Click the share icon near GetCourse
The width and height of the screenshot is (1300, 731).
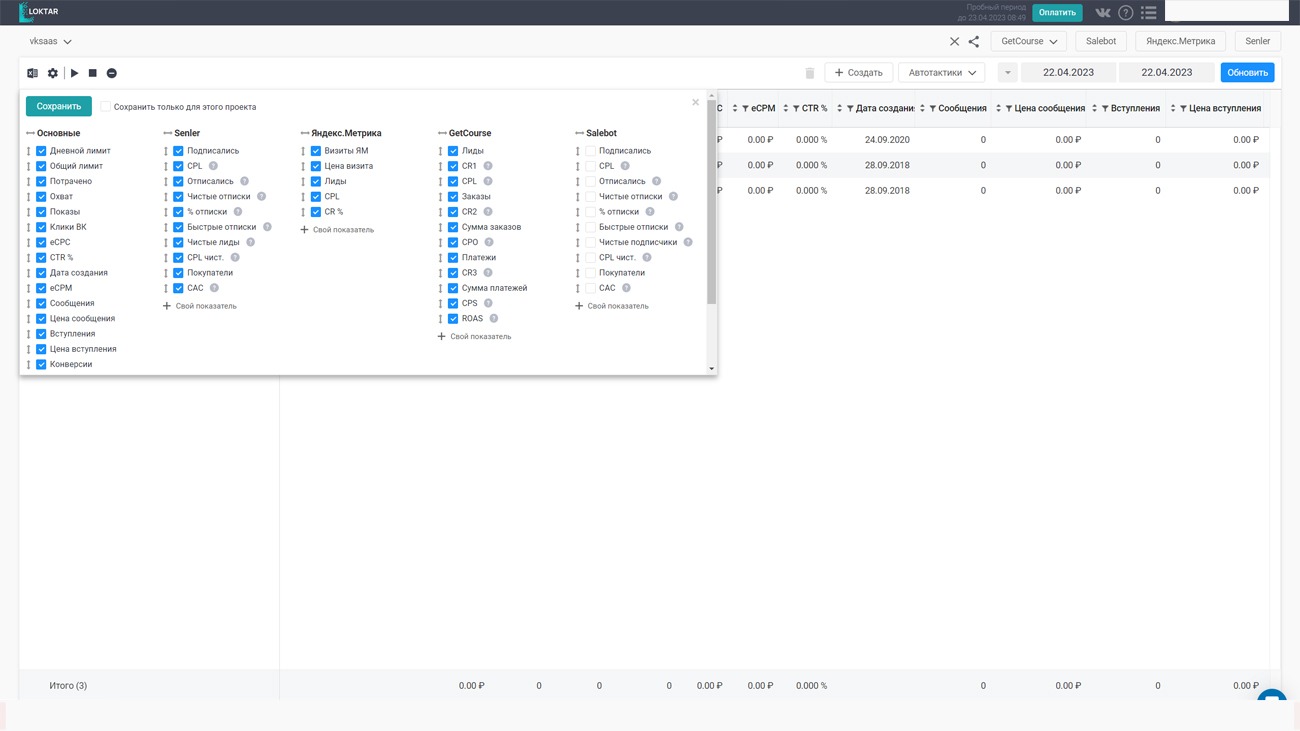pyautogui.click(x=973, y=42)
